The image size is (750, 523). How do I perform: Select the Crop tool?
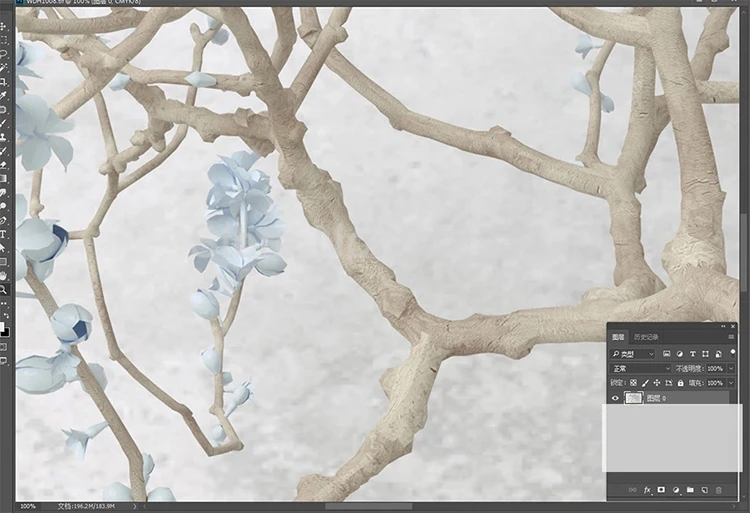point(3,82)
